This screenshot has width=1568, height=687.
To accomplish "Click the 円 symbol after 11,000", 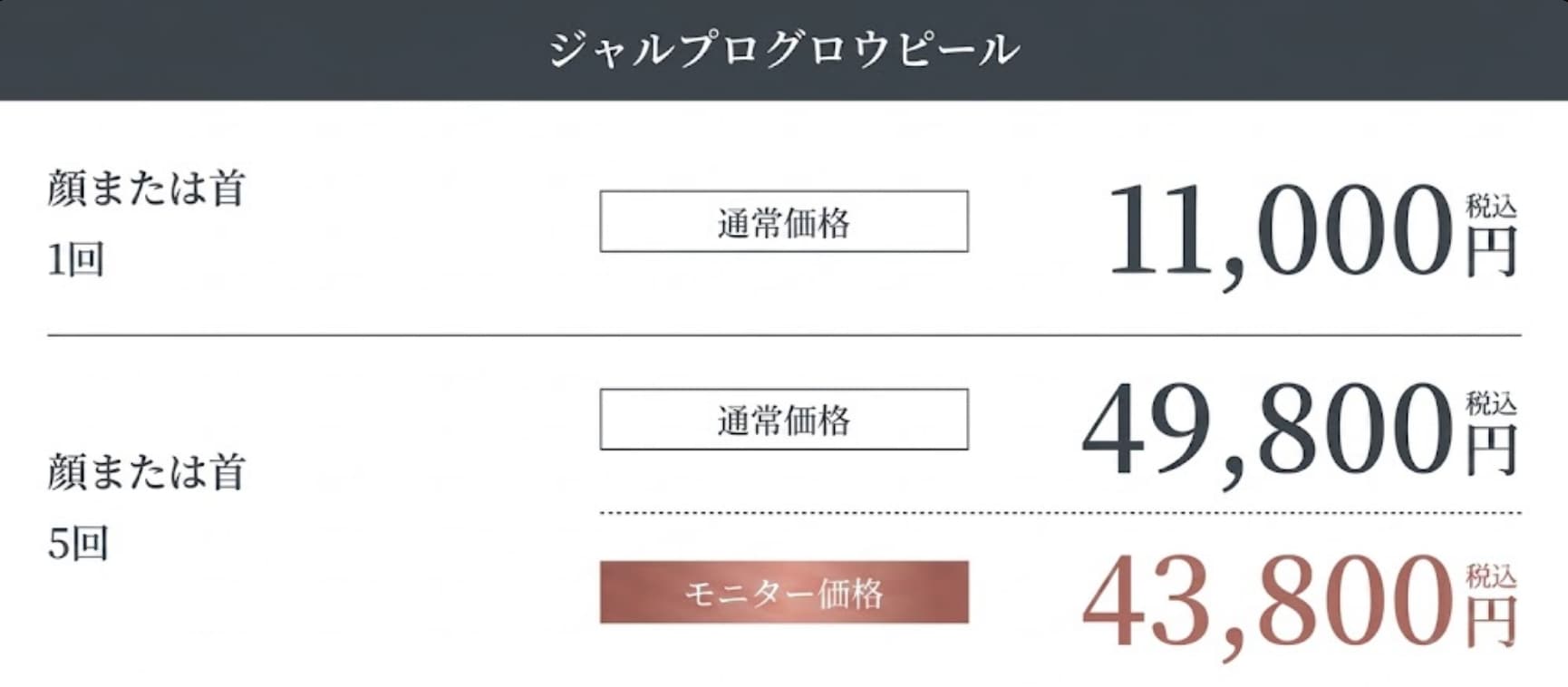I will 1492,252.
